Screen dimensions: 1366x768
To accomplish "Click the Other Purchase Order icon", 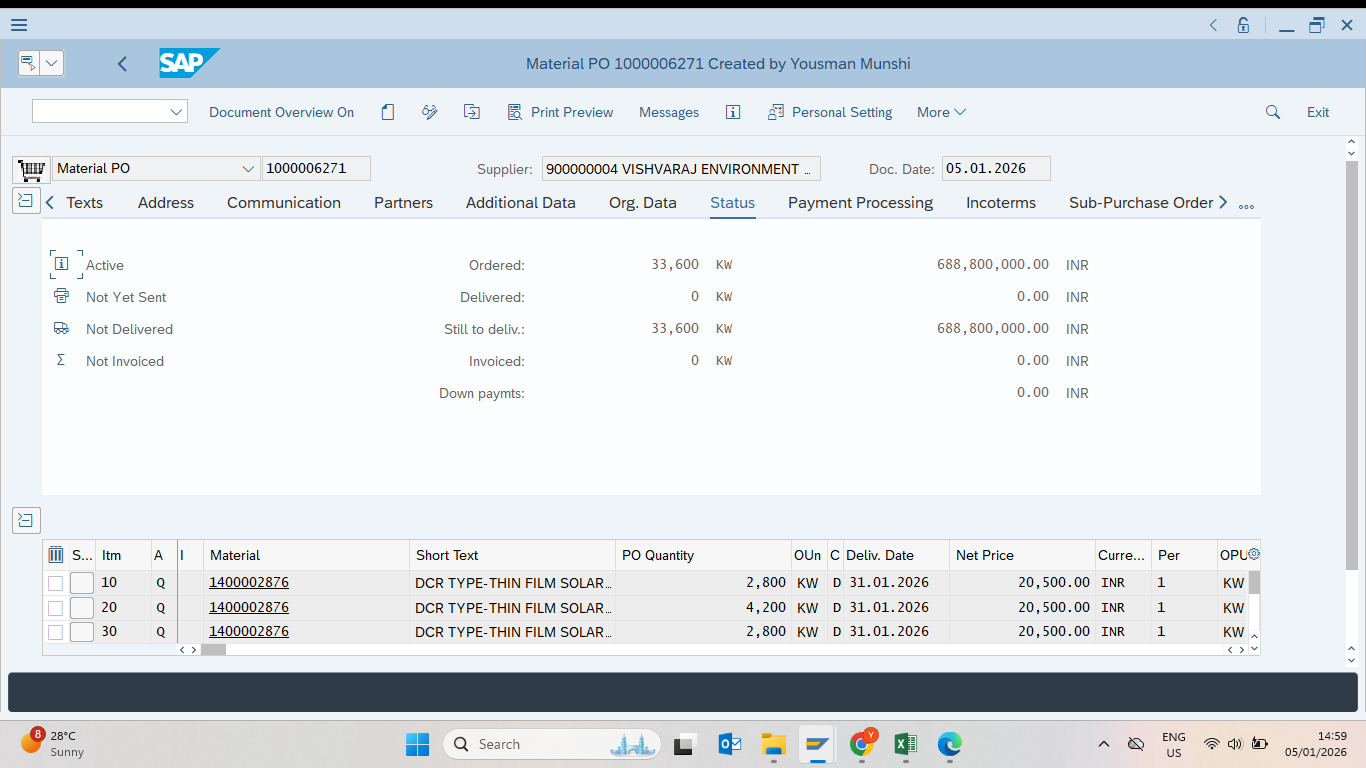I will click(x=472, y=112).
